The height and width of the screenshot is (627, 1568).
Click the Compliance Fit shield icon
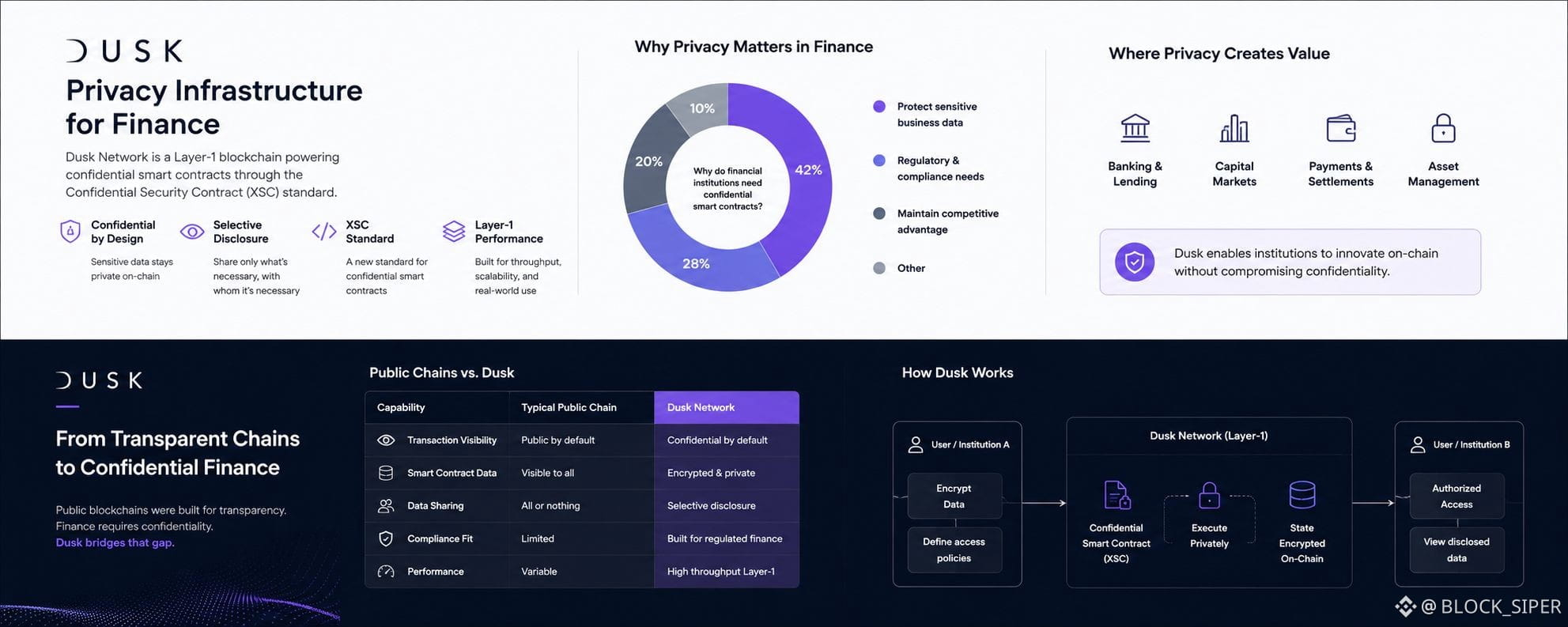tap(386, 538)
